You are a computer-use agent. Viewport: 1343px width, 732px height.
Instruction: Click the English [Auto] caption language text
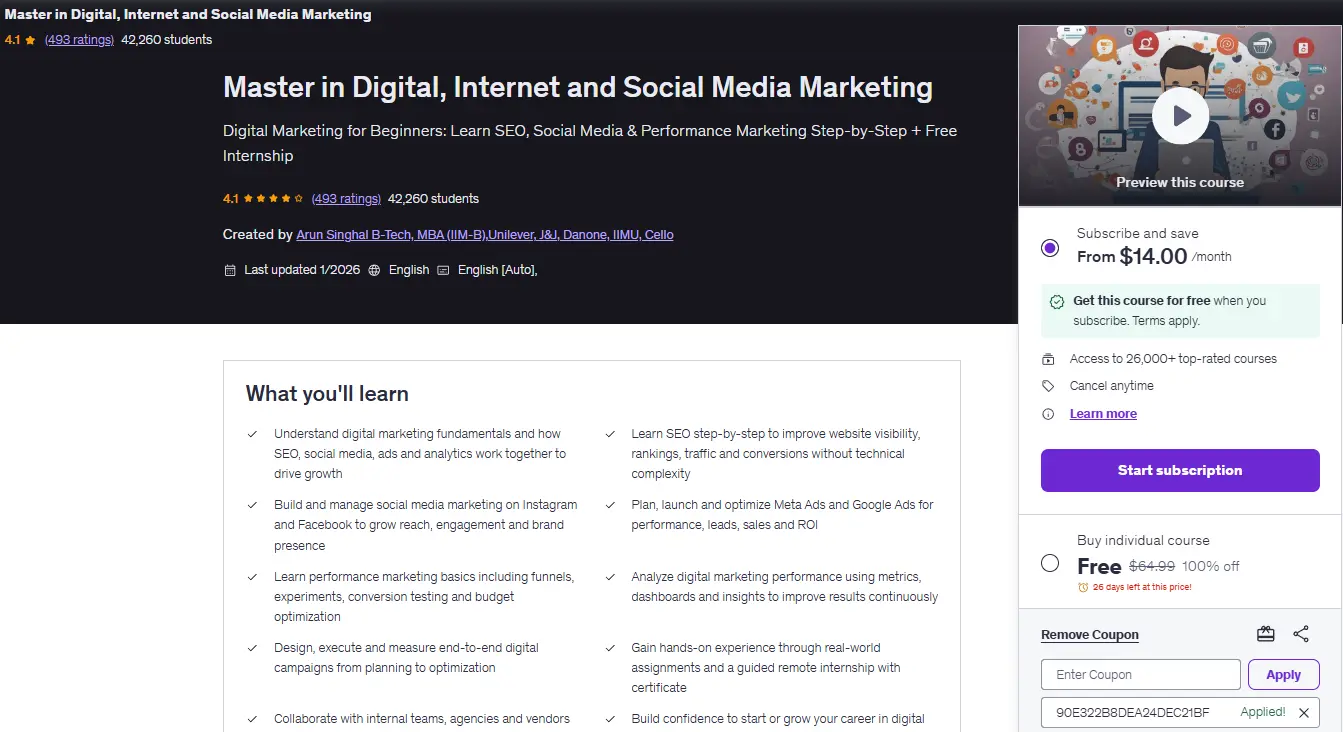pos(498,270)
